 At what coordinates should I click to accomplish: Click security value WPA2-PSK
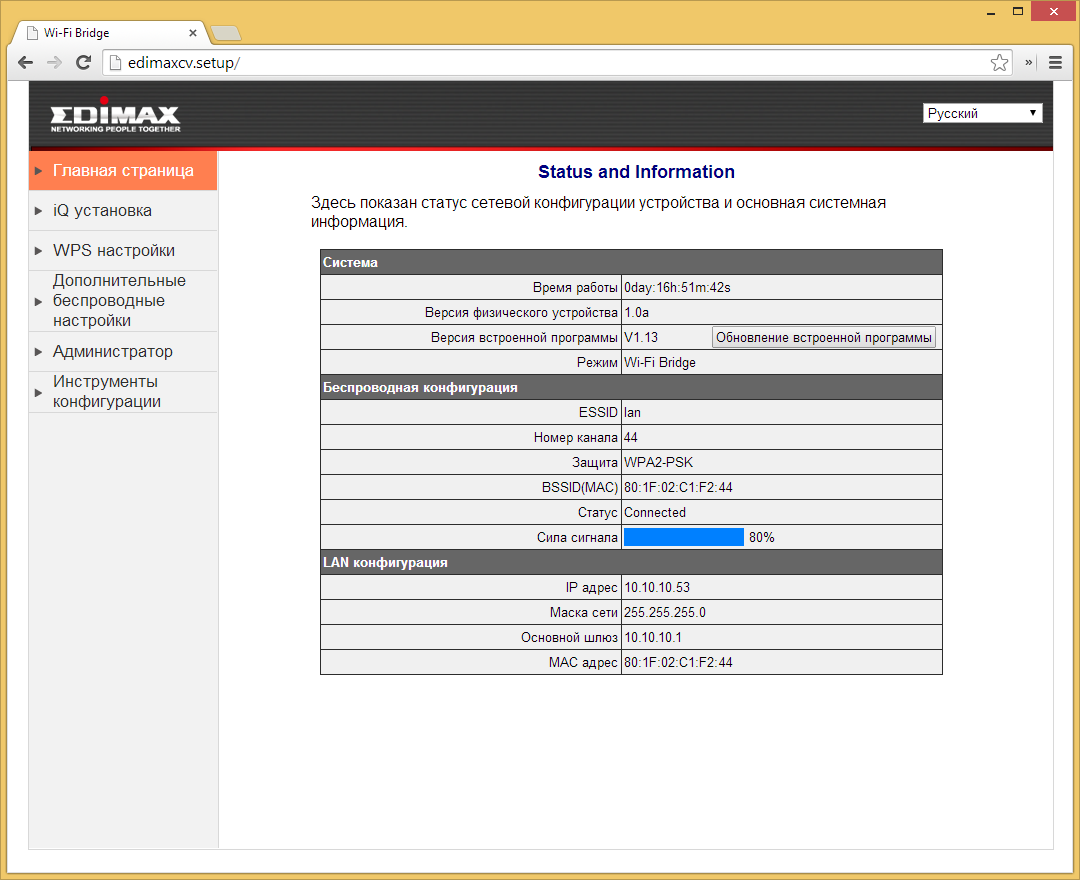coord(658,463)
